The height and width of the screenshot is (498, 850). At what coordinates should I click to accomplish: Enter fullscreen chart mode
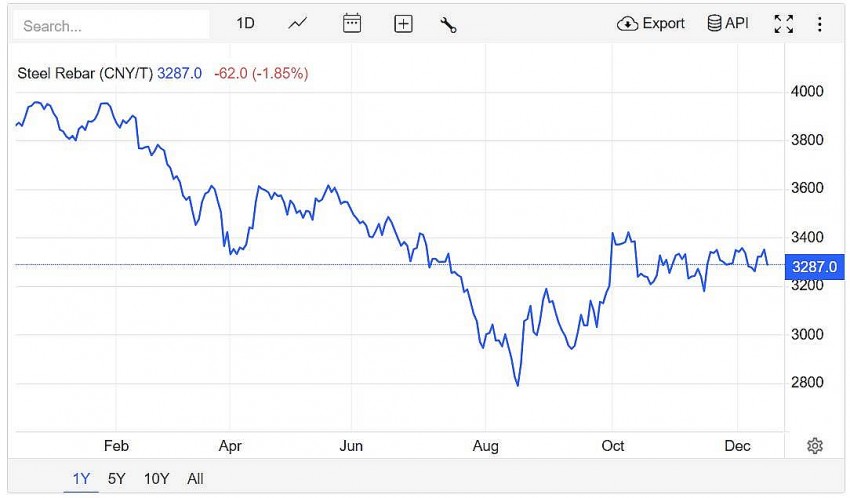click(x=784, y=24)
